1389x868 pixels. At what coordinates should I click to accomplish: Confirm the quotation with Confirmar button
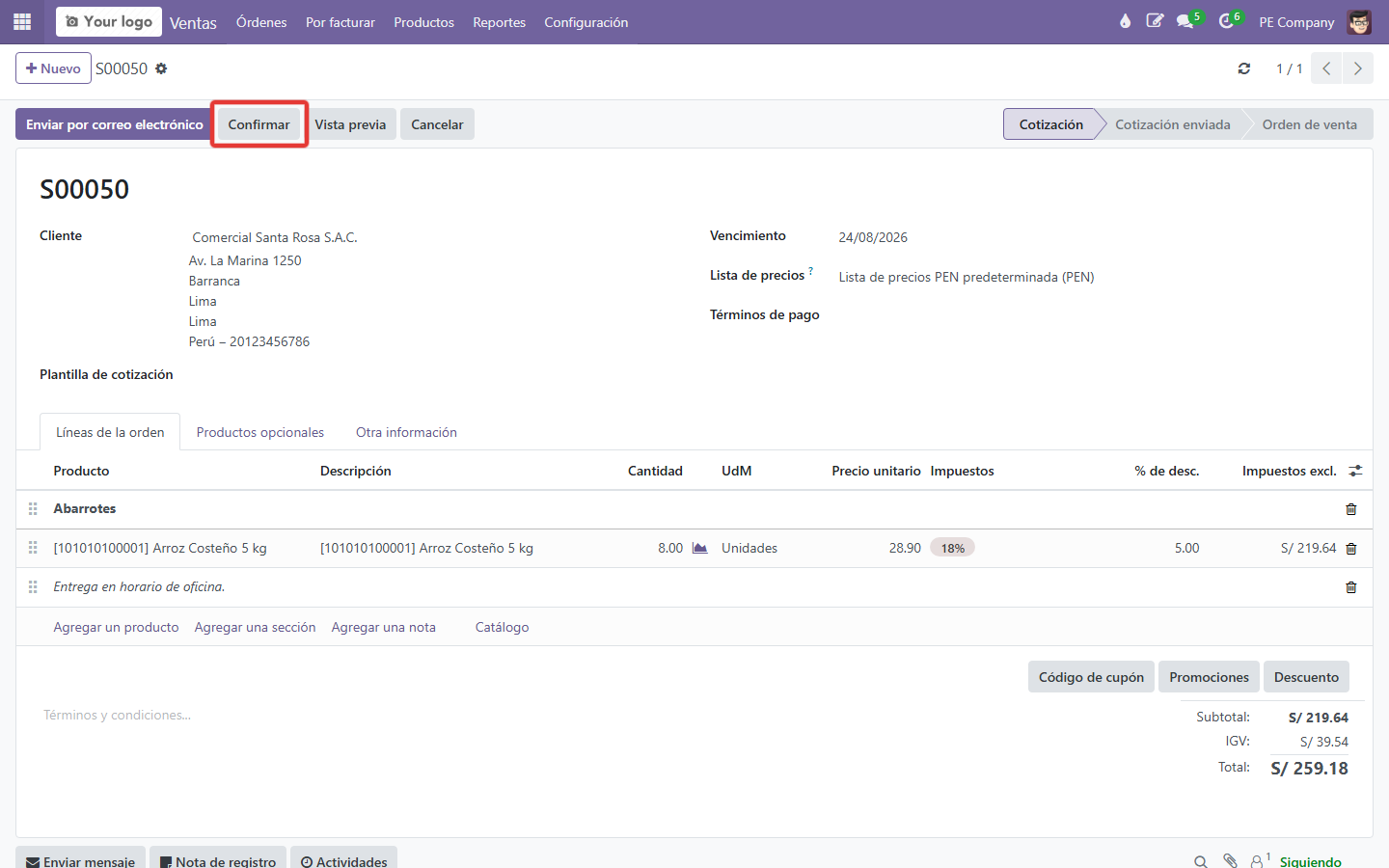click(x=259, y=124)
